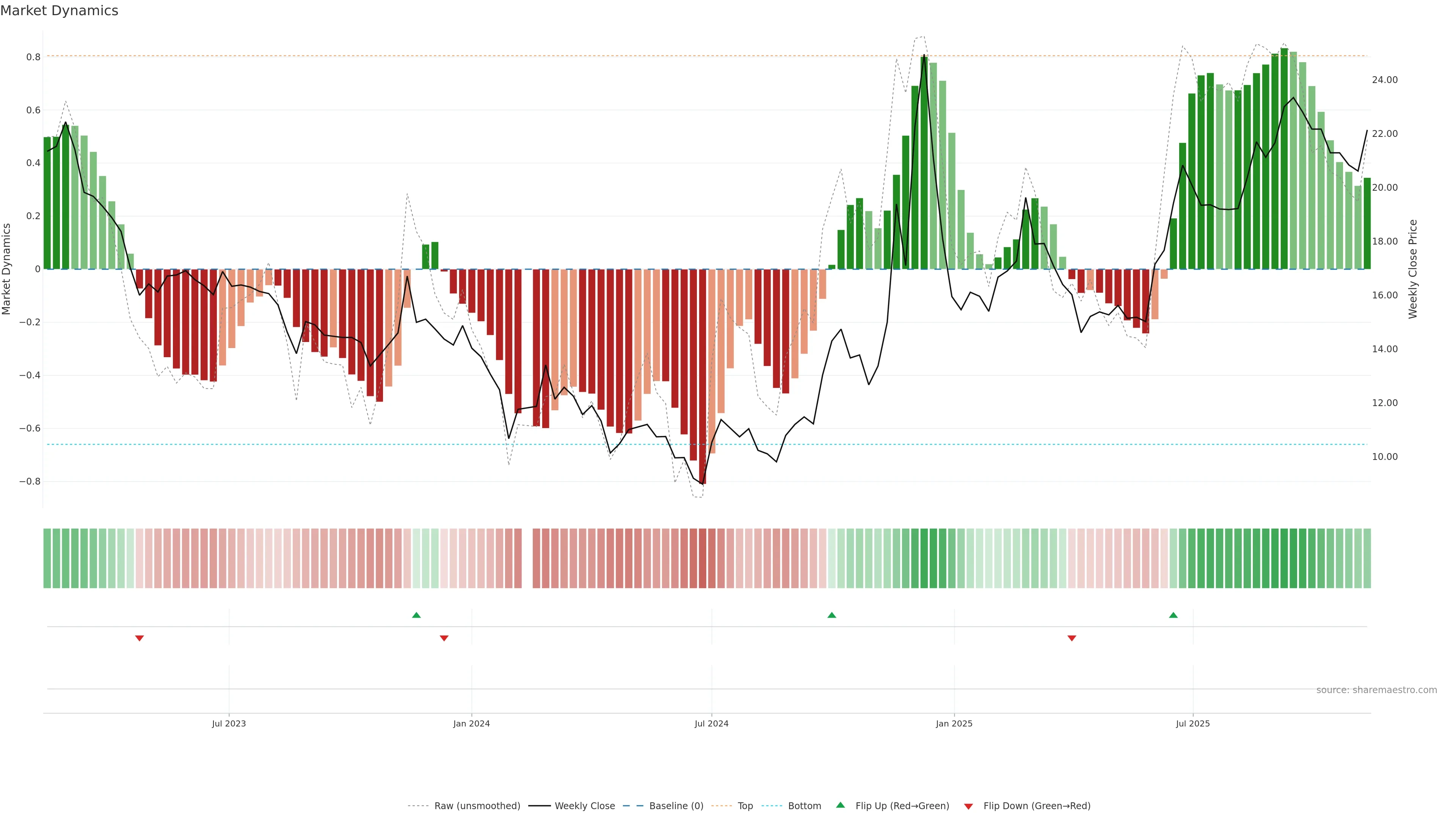Click the Flip Up green triangle legend icon
The height and width of the screenshot is (819, 1456).
[x=841, y=805]
